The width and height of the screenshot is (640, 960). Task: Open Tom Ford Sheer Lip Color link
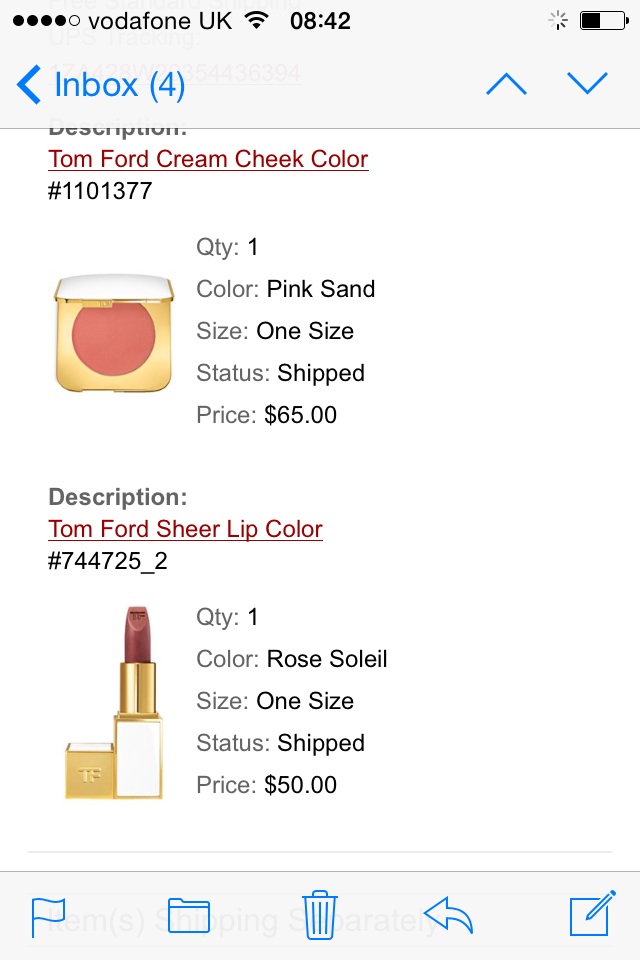coord(185,529)
